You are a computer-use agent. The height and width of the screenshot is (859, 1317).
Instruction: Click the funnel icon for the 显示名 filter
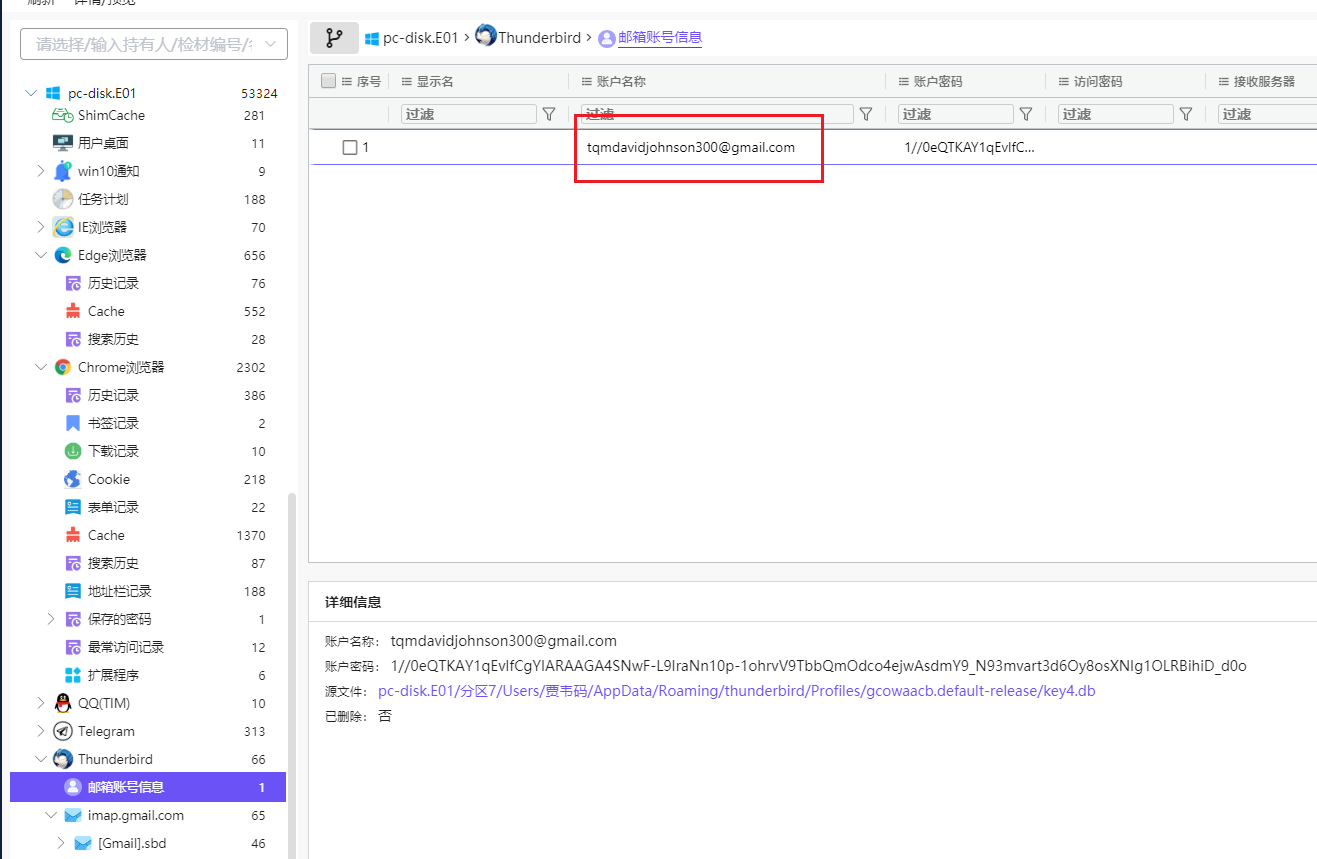click(549, 114)
